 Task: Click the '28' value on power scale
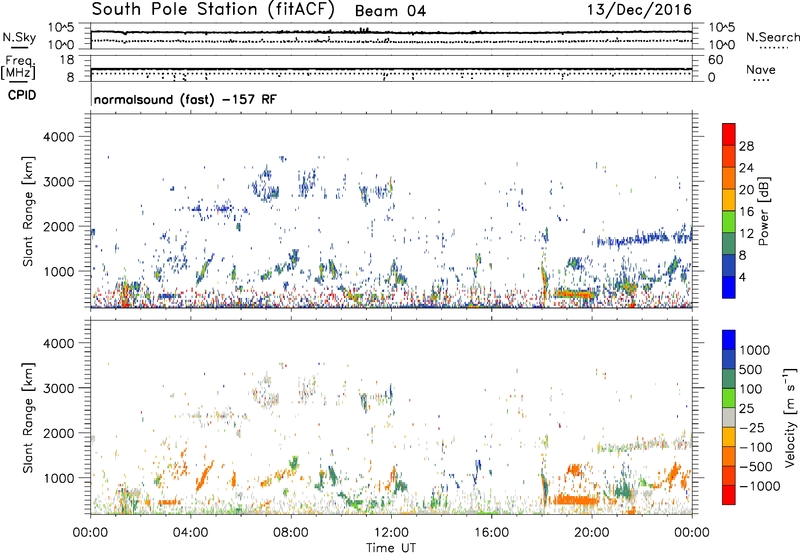pyautogui.click(x=746, y=146)
